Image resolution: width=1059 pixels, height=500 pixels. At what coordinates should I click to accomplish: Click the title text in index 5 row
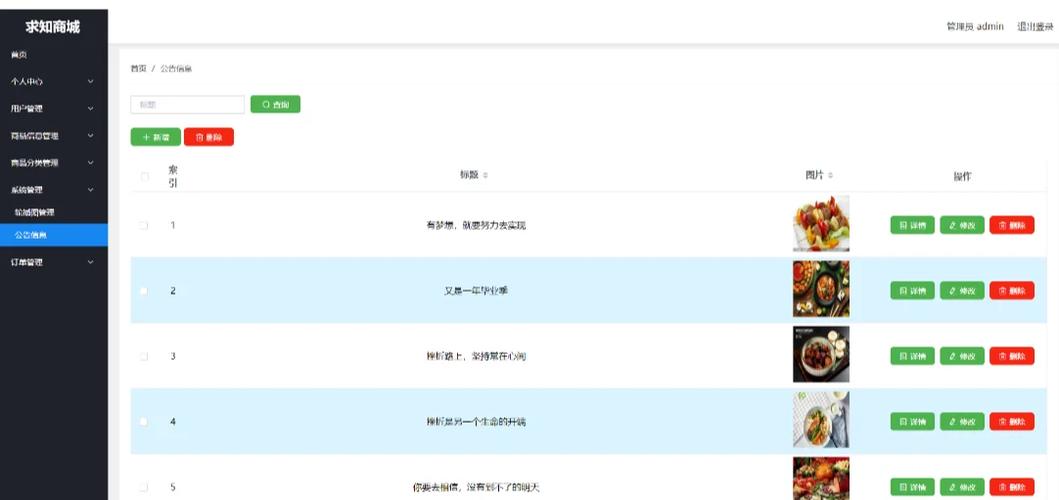tap(476, 487)
